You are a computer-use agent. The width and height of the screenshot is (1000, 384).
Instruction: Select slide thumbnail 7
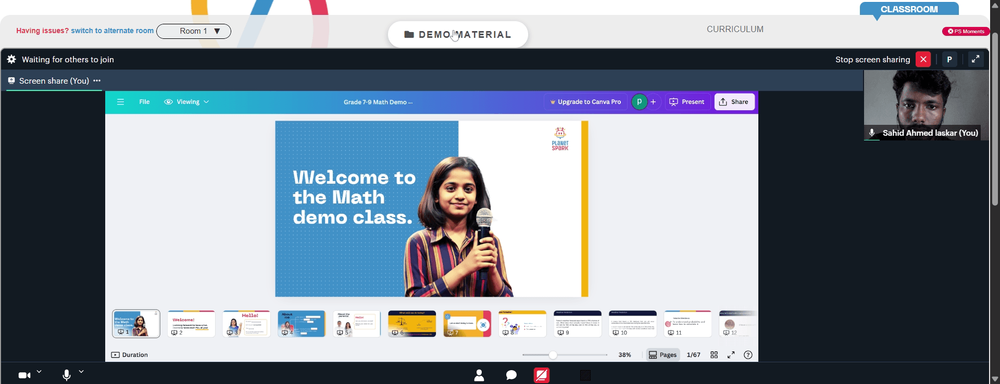pos(467,323)
